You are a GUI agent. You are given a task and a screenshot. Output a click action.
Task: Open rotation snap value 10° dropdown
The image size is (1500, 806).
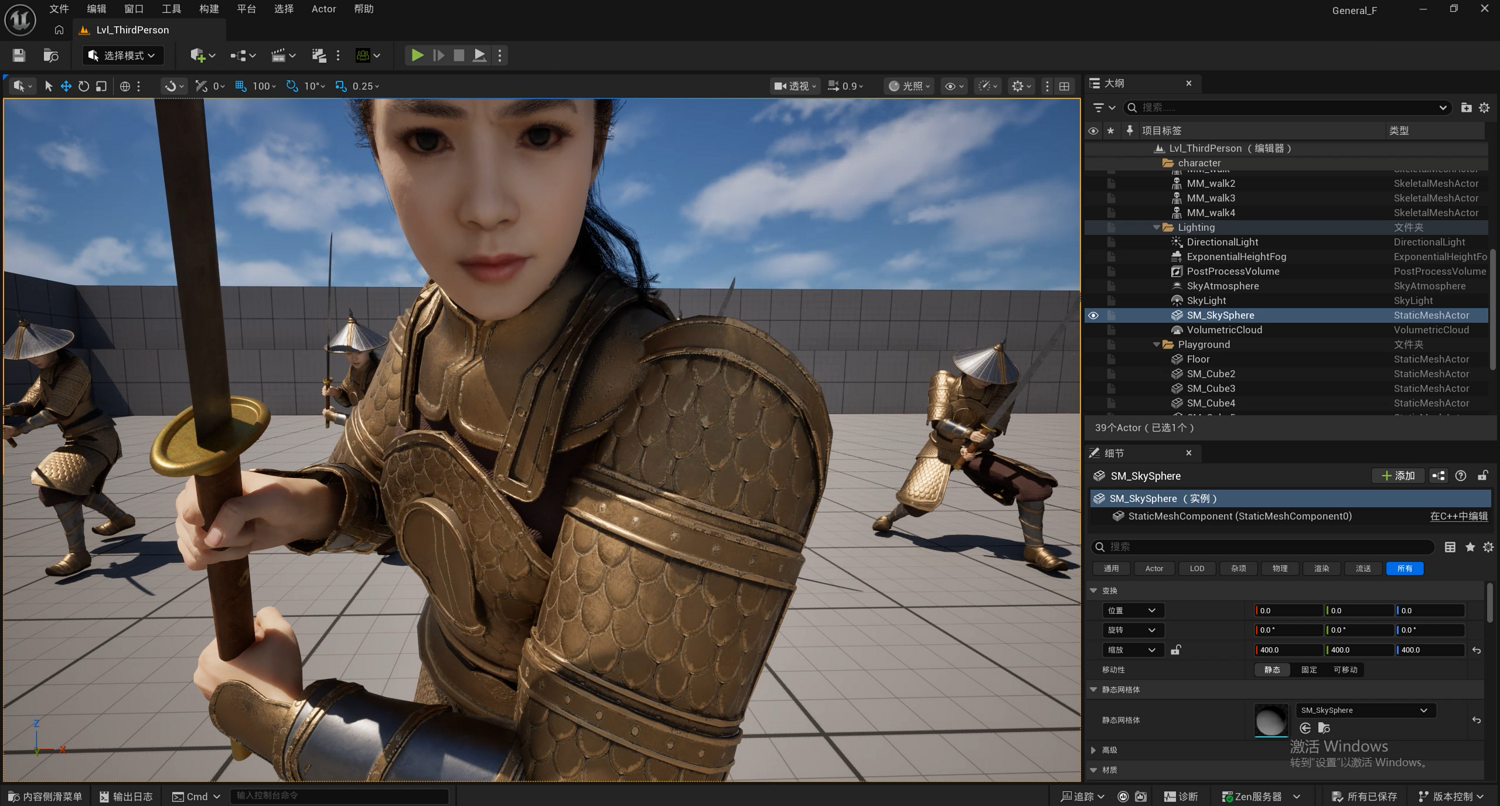315,86
